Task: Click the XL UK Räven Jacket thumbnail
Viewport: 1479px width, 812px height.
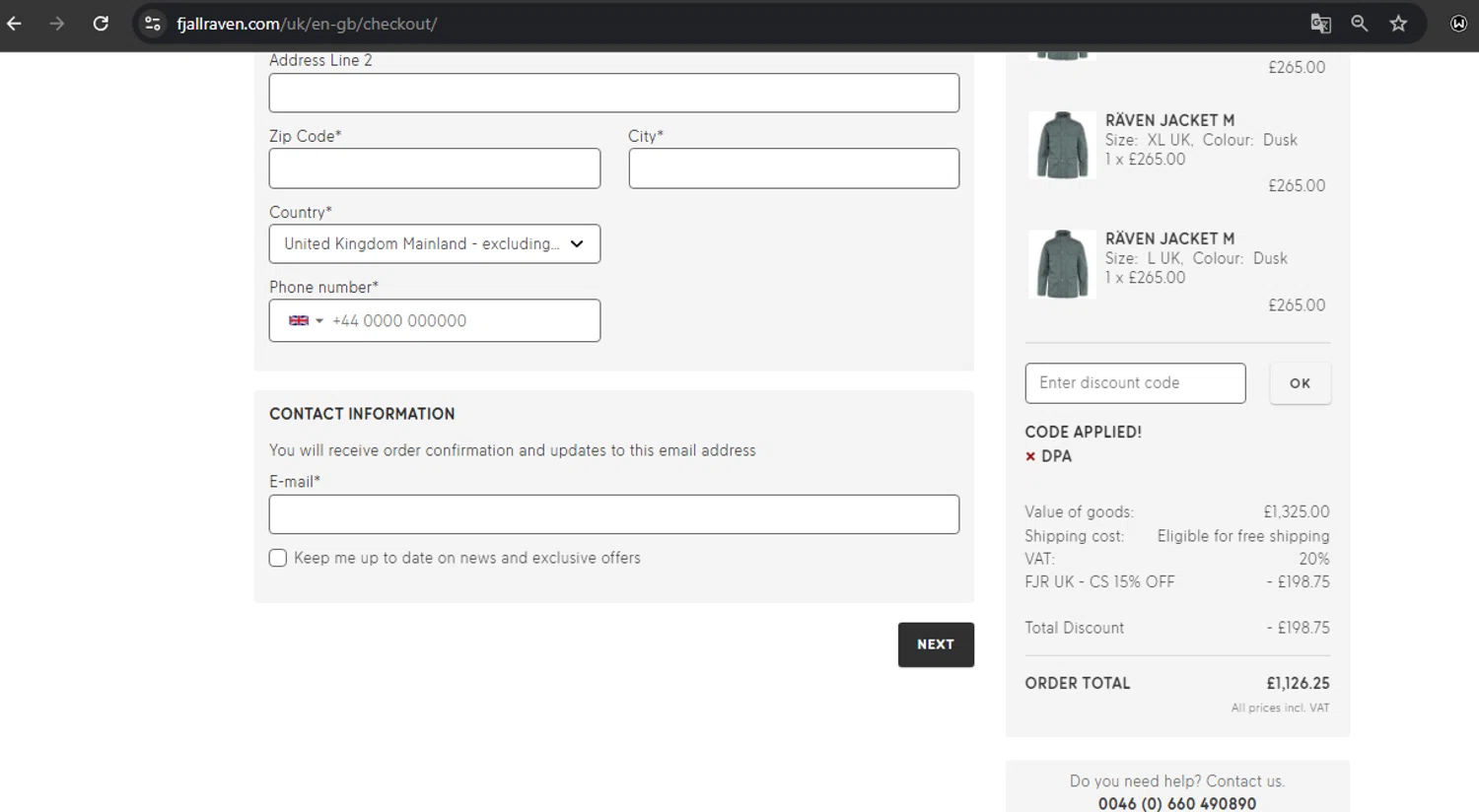Action: 1062,146
